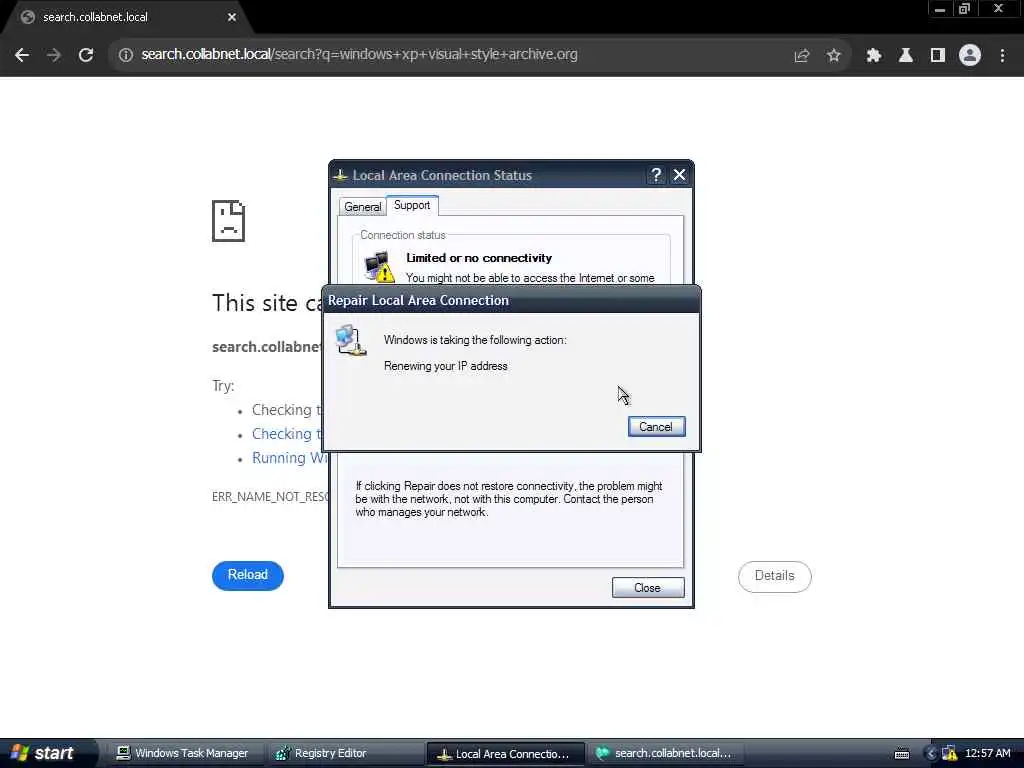Click the browser forward arrow

pyautogui.click(x=54, y=55)
